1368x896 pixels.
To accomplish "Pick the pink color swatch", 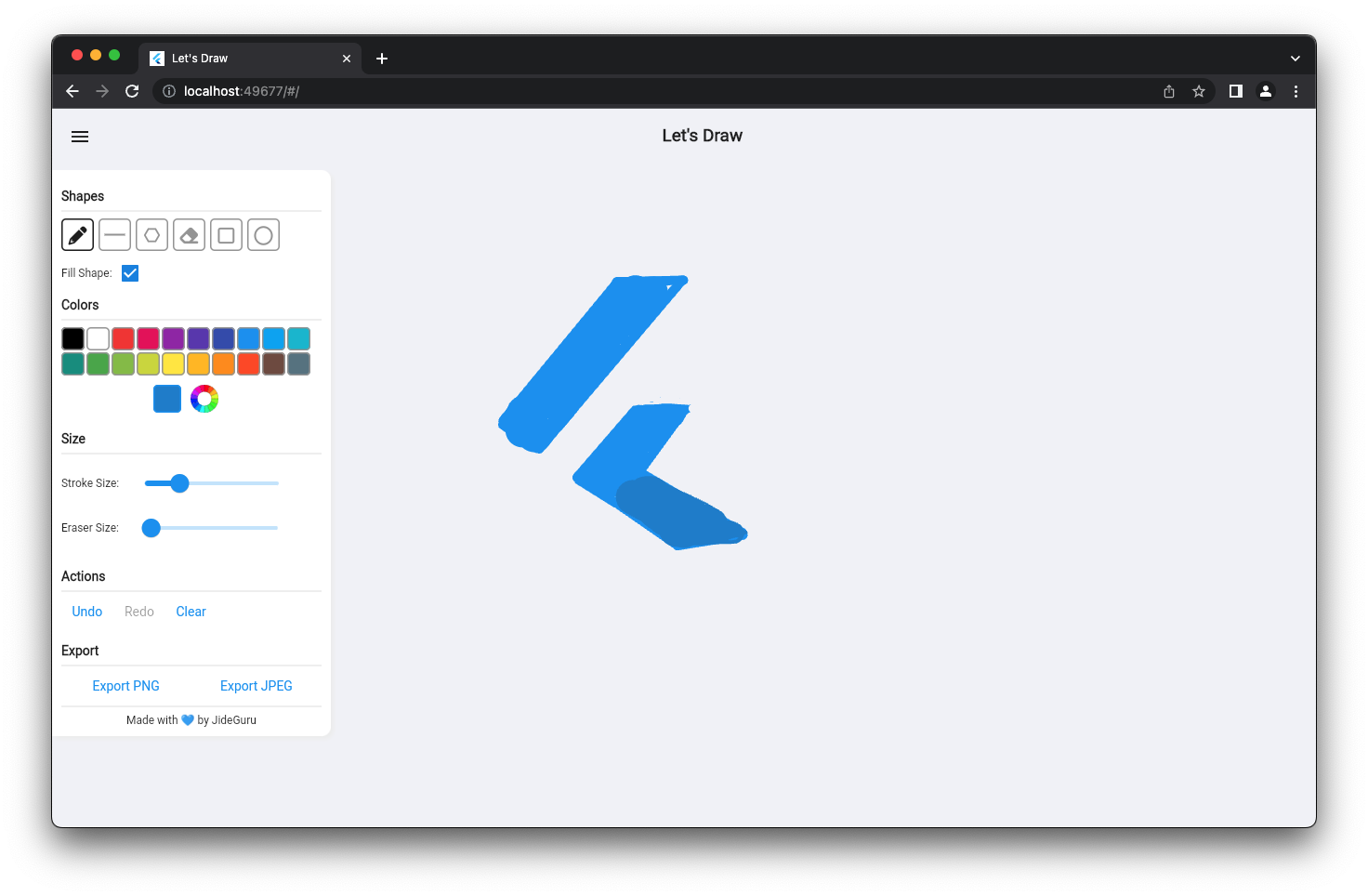I will pyautogui.click(x=148, y=338).
